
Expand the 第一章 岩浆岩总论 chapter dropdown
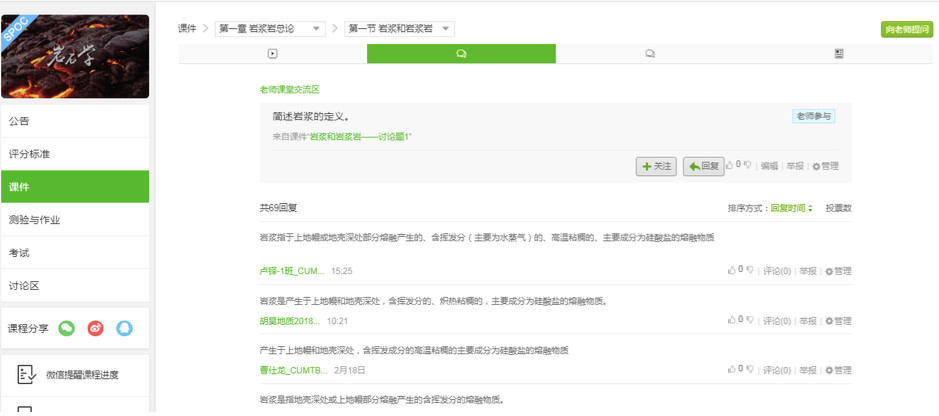[x=270, y=29]
